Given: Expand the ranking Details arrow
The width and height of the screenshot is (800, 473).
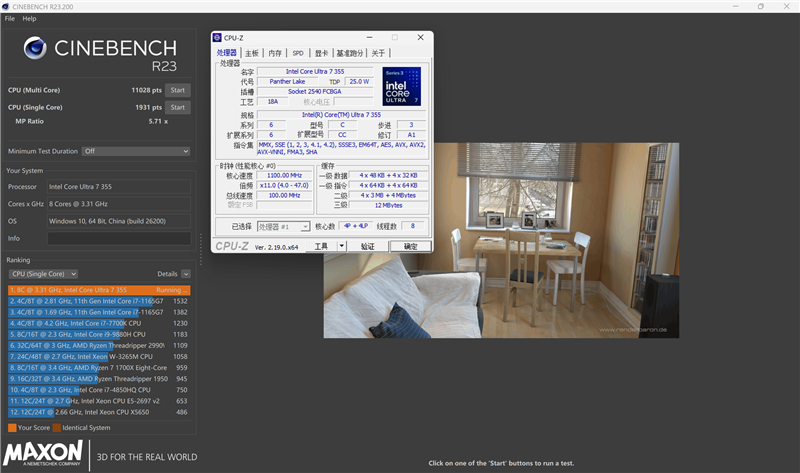Looking at the screenshot, I should [185, 274].
